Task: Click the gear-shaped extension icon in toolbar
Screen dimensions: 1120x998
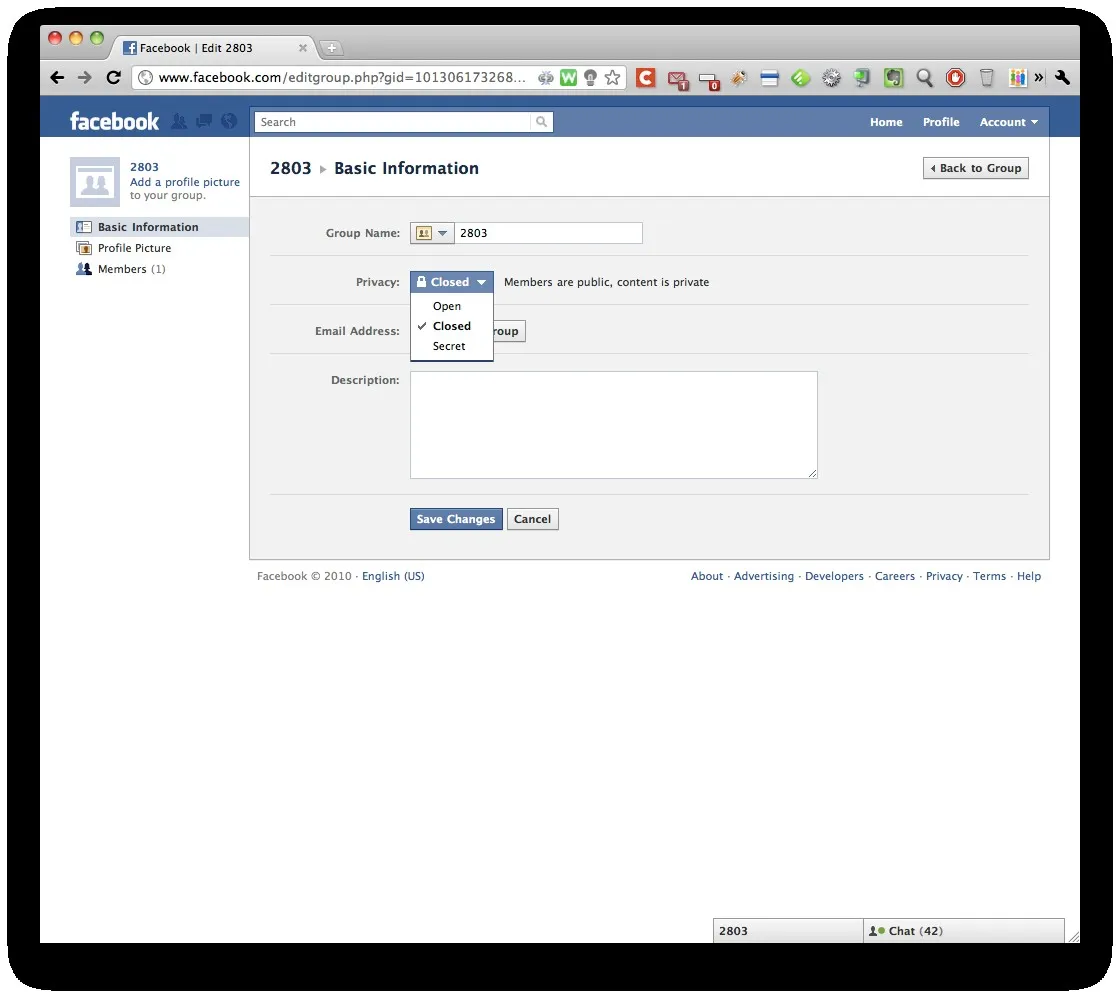Action: point(831,78)
